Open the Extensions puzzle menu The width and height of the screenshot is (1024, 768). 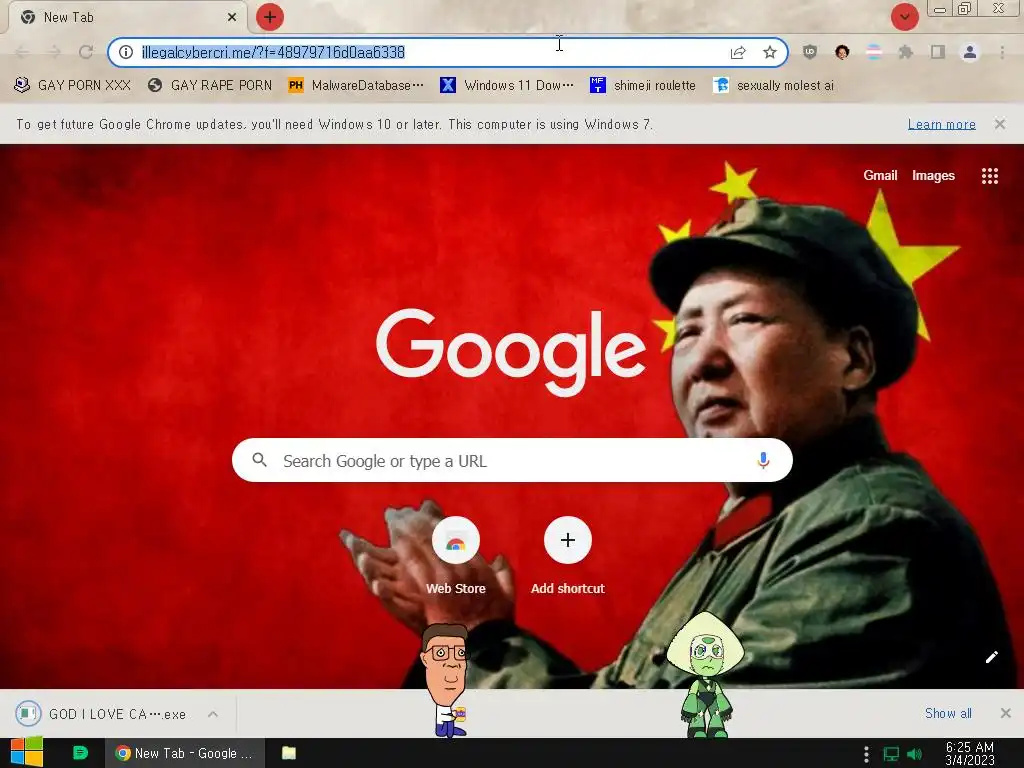(x=906, y=52)
